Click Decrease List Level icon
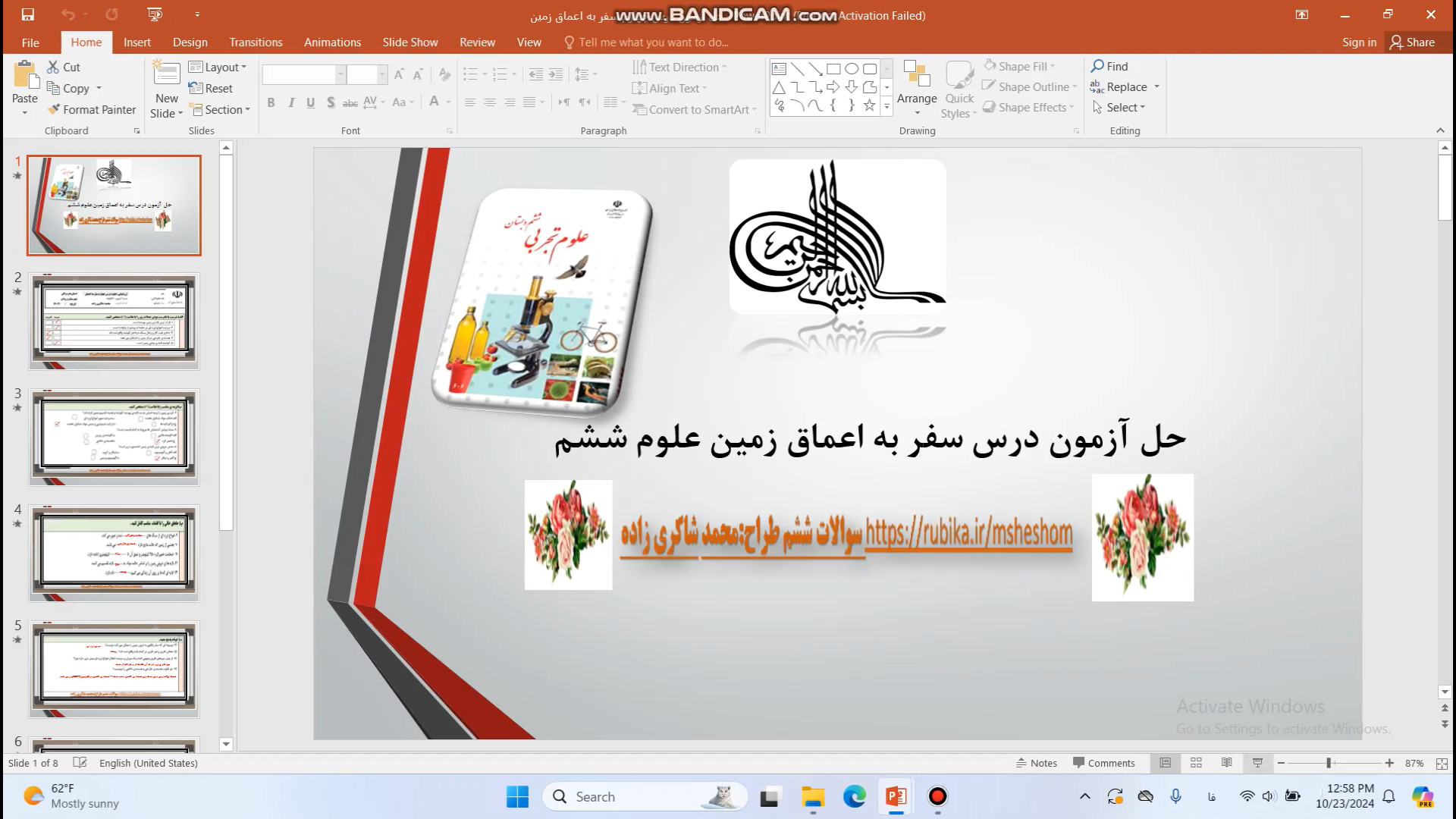The image size is (1456, 819). tap(536, 74)
